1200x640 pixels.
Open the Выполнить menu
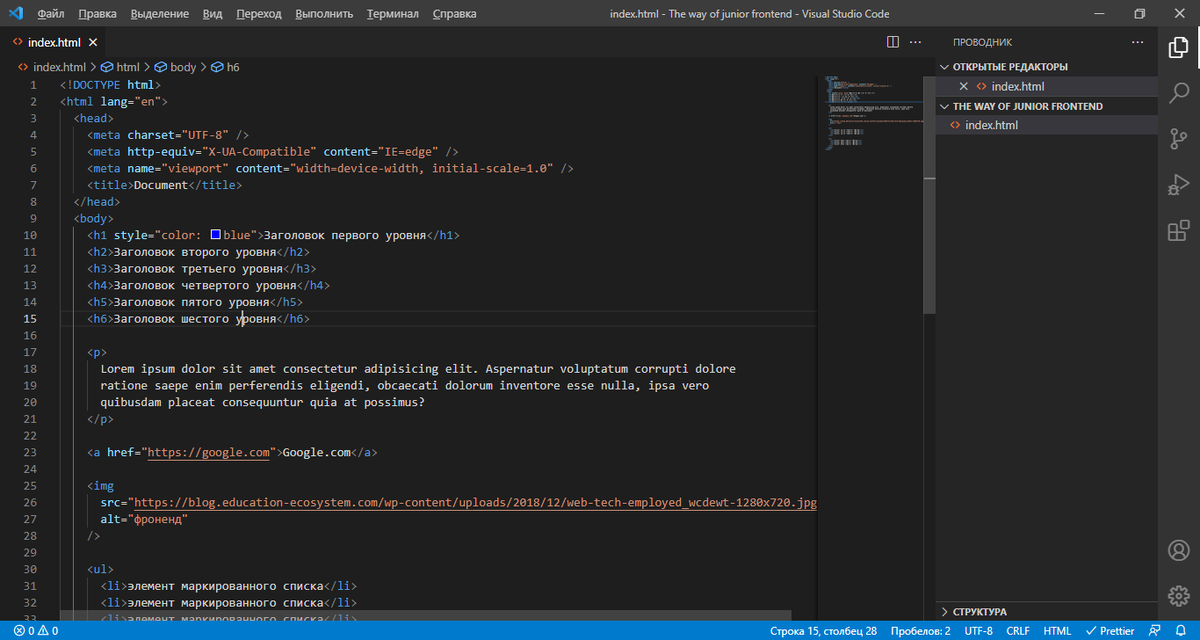324,14
